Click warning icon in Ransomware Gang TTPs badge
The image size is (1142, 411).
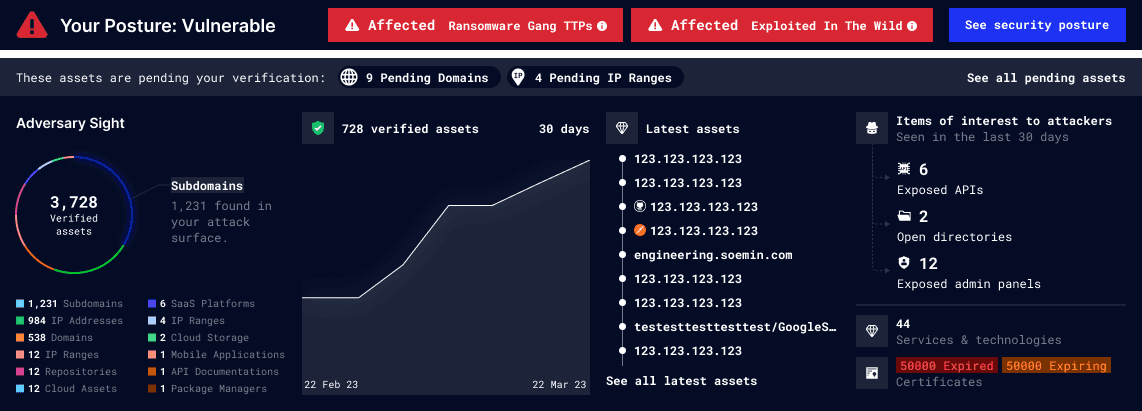tap(352, 26)
